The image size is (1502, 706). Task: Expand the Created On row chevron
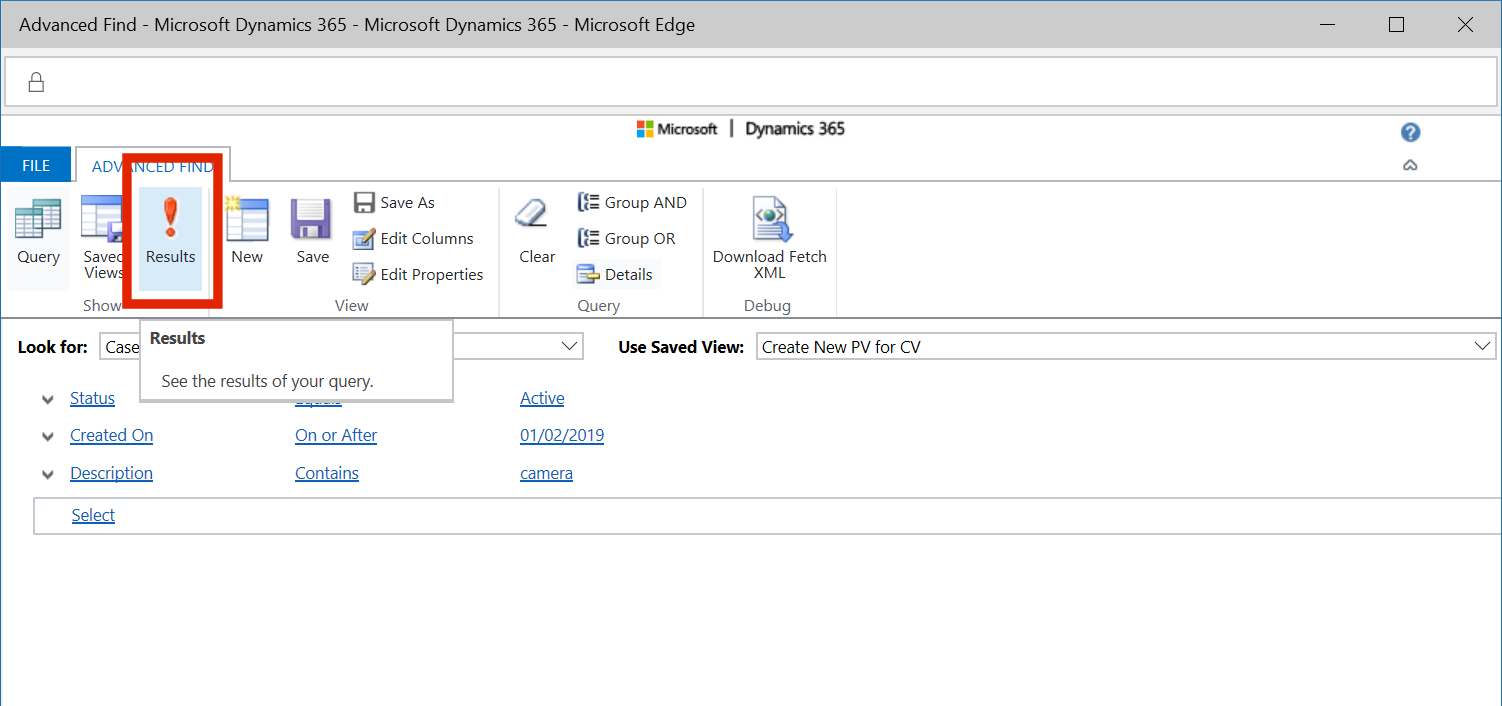[x=47, y=436]
